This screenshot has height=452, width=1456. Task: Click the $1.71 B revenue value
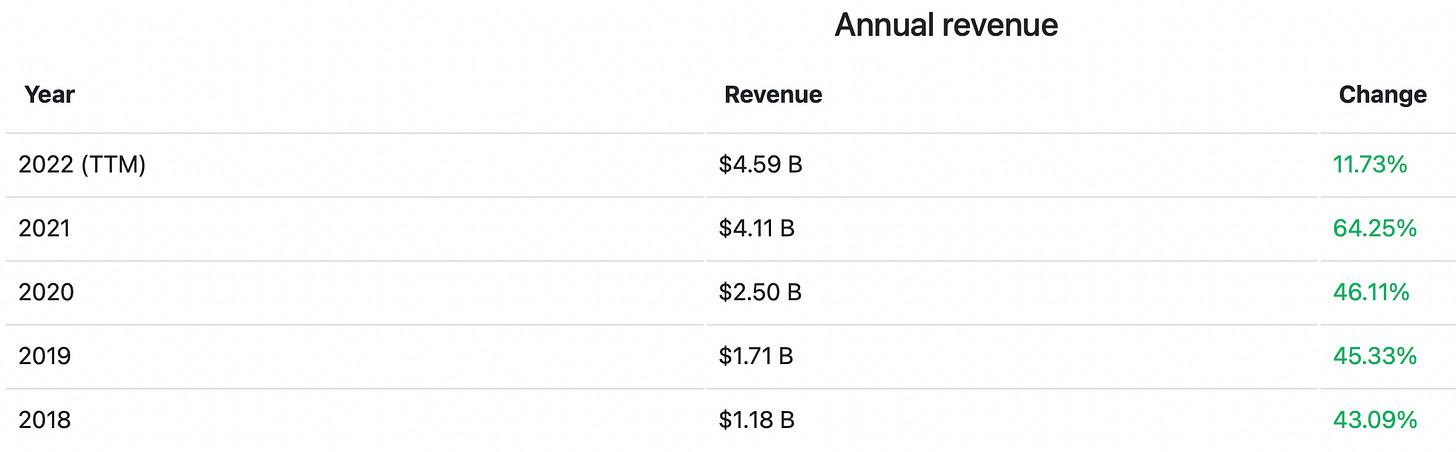coord(755,356)
